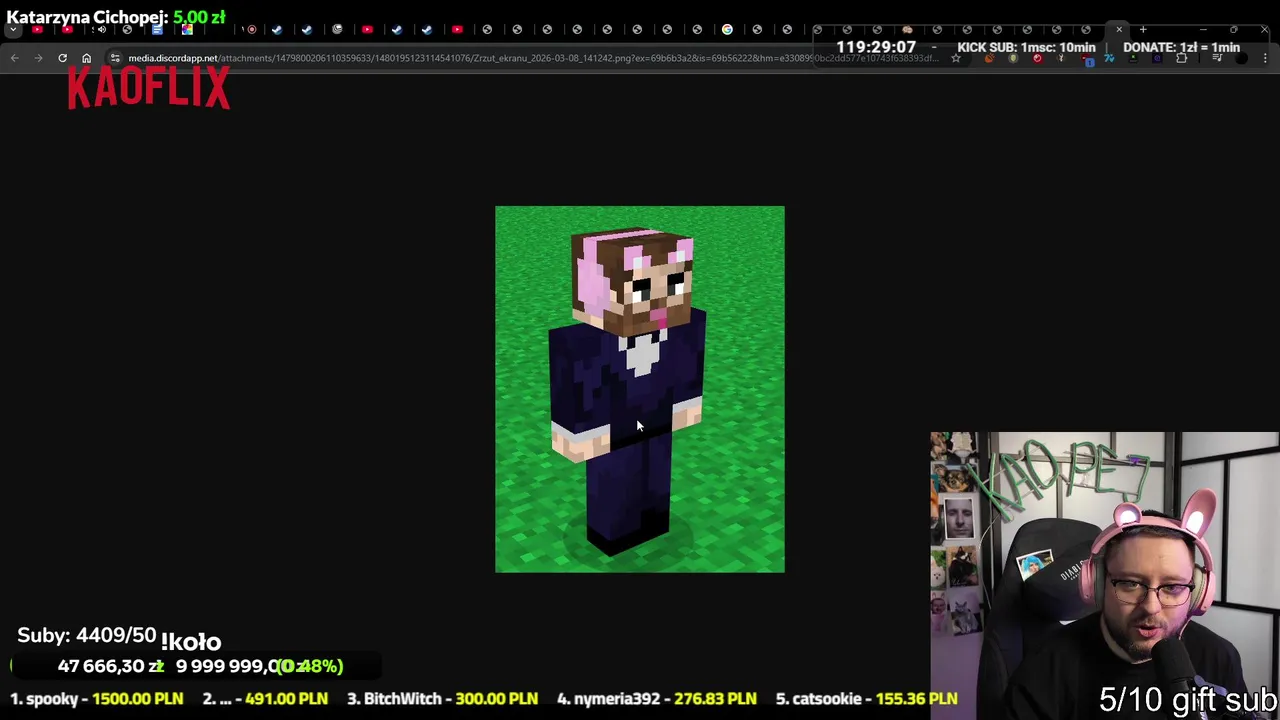The image size is (1280, 720).
Task: Click '5. catsookie - 155.36 PLN' entry
Action: tap(866, 699)
